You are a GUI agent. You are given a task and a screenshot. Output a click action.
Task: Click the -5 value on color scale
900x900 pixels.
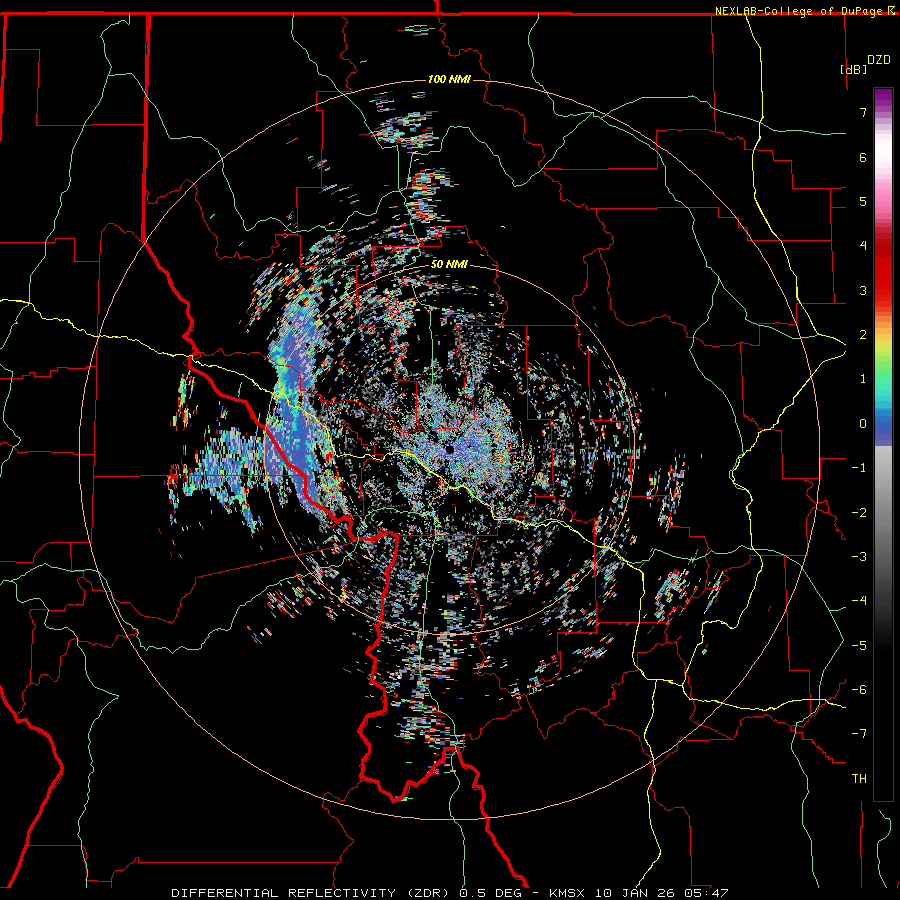859,645
